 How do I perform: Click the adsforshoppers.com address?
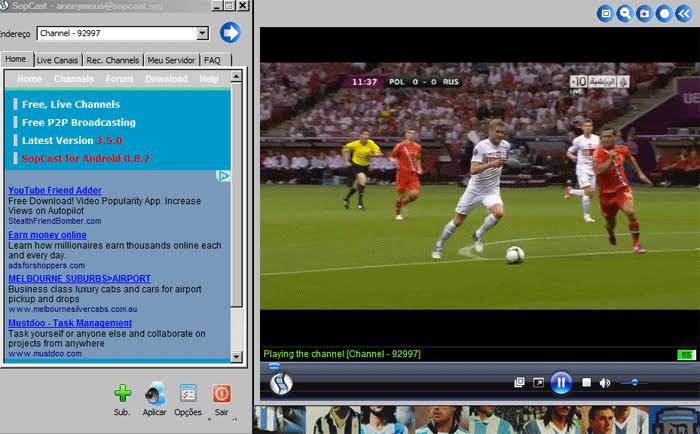click(46, 265)
